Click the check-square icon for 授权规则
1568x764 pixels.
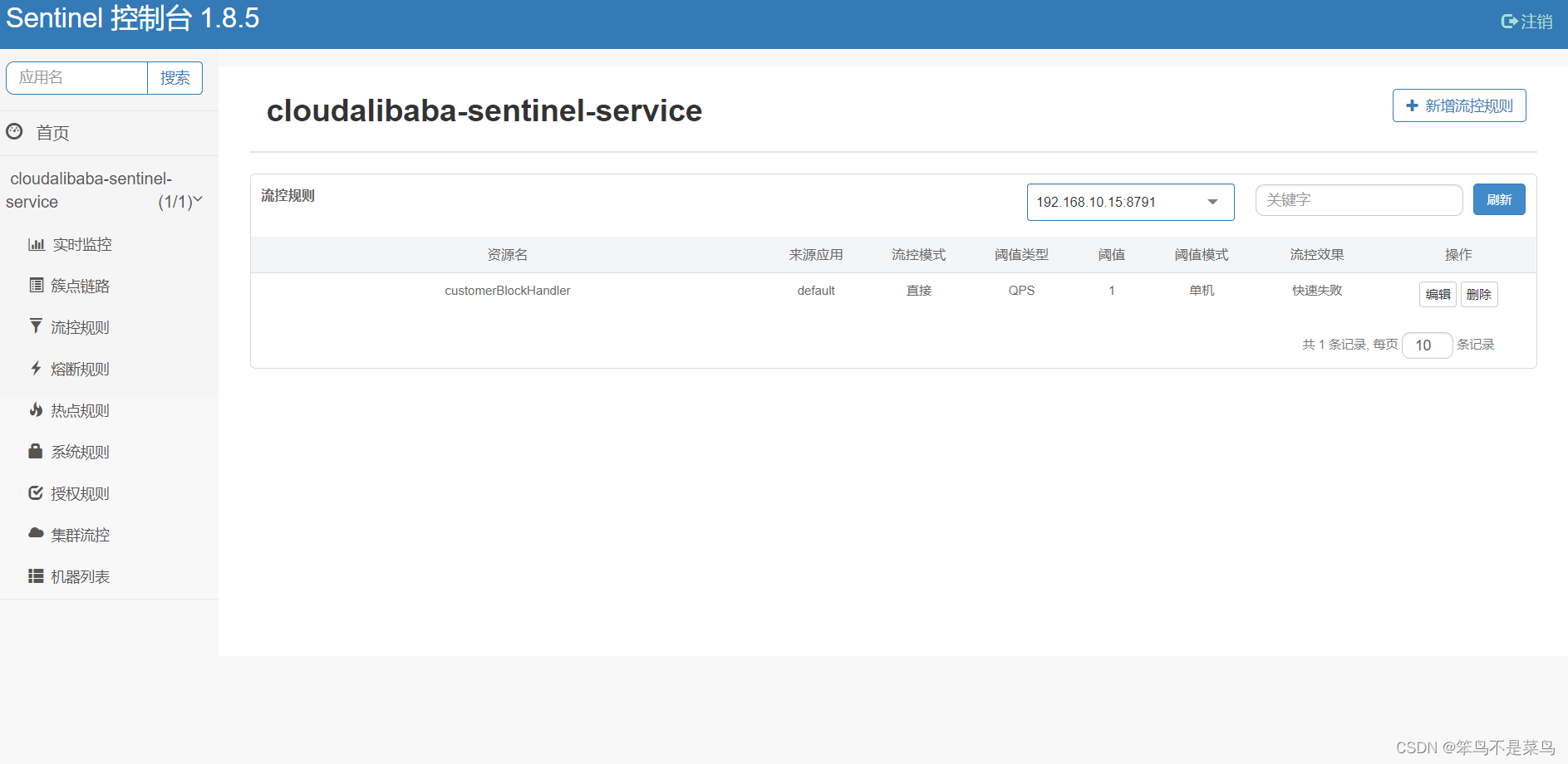pyautogui.click(x=36, y=492)
